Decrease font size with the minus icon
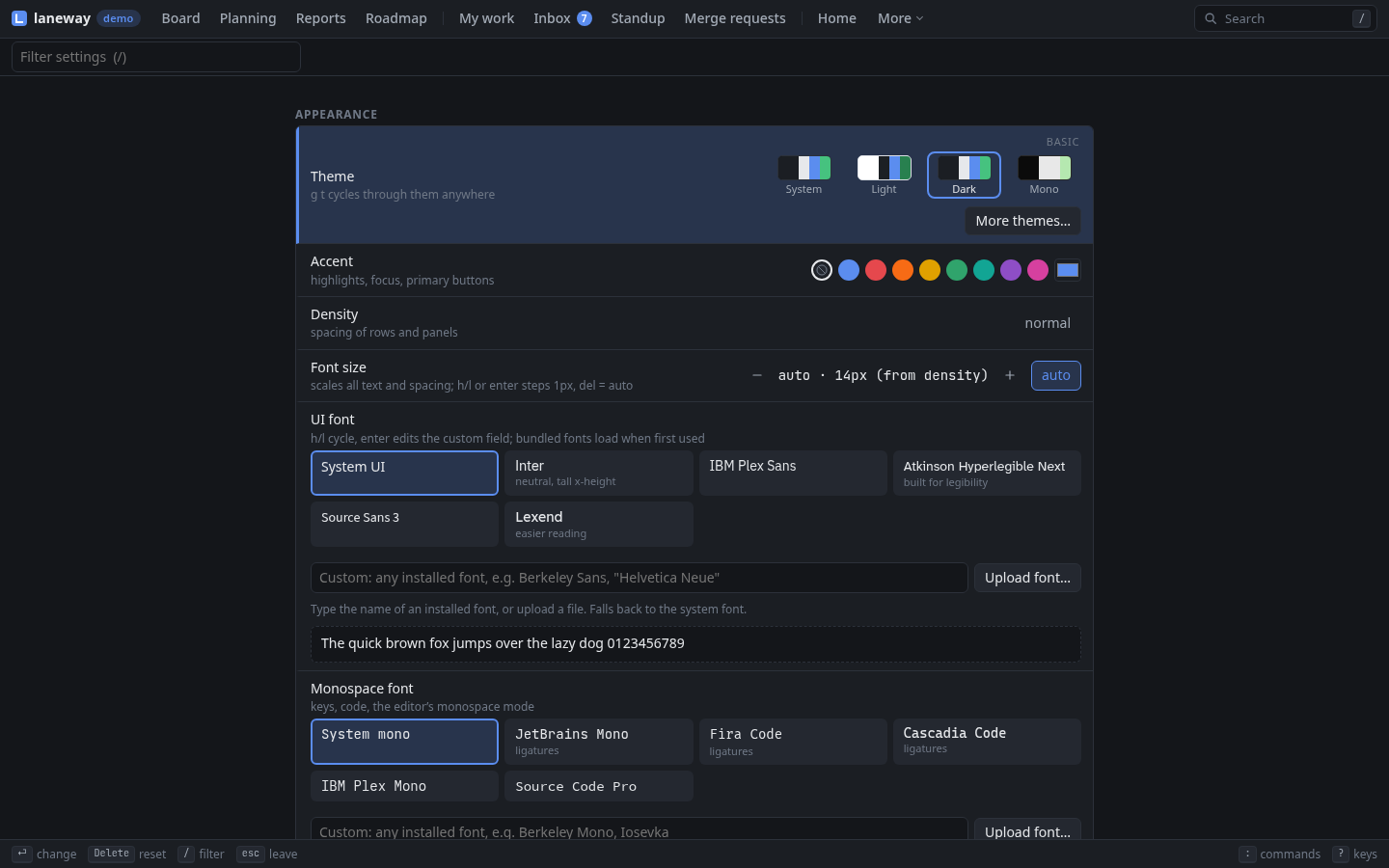Screen dimensions: 1389x868 [x=757, y=375]
